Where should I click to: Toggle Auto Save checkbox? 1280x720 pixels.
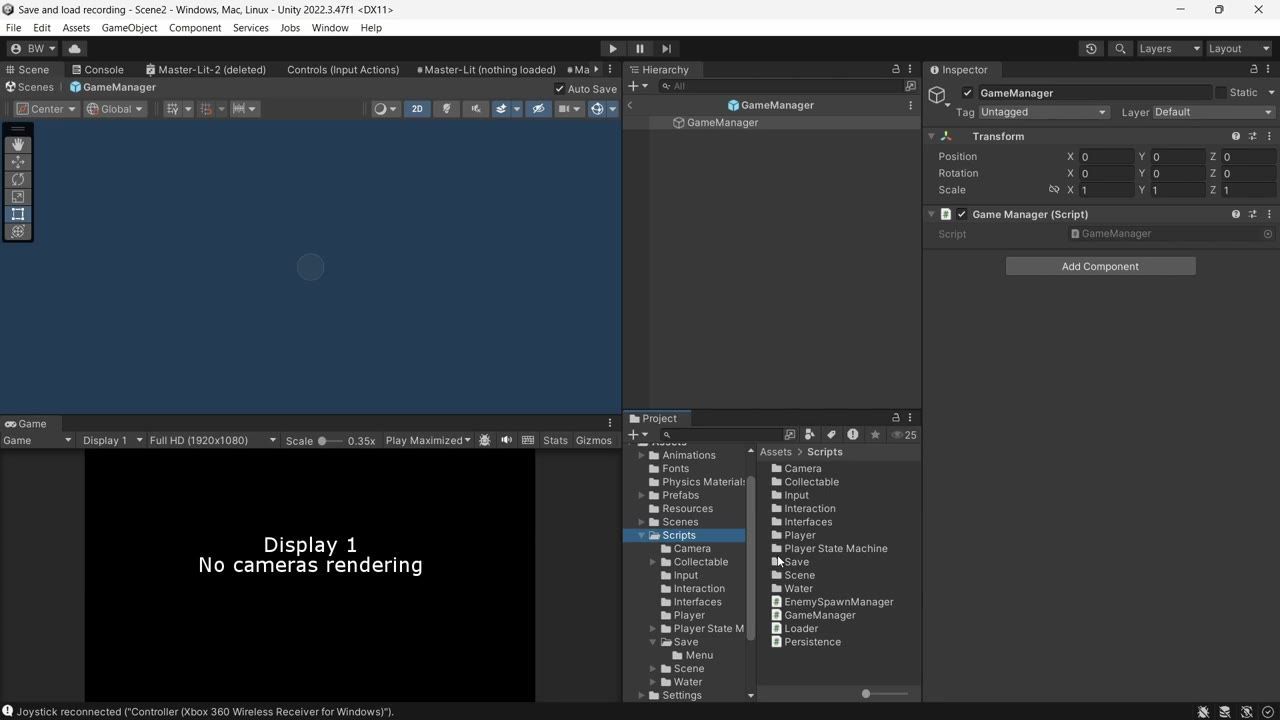pos(560,89)
